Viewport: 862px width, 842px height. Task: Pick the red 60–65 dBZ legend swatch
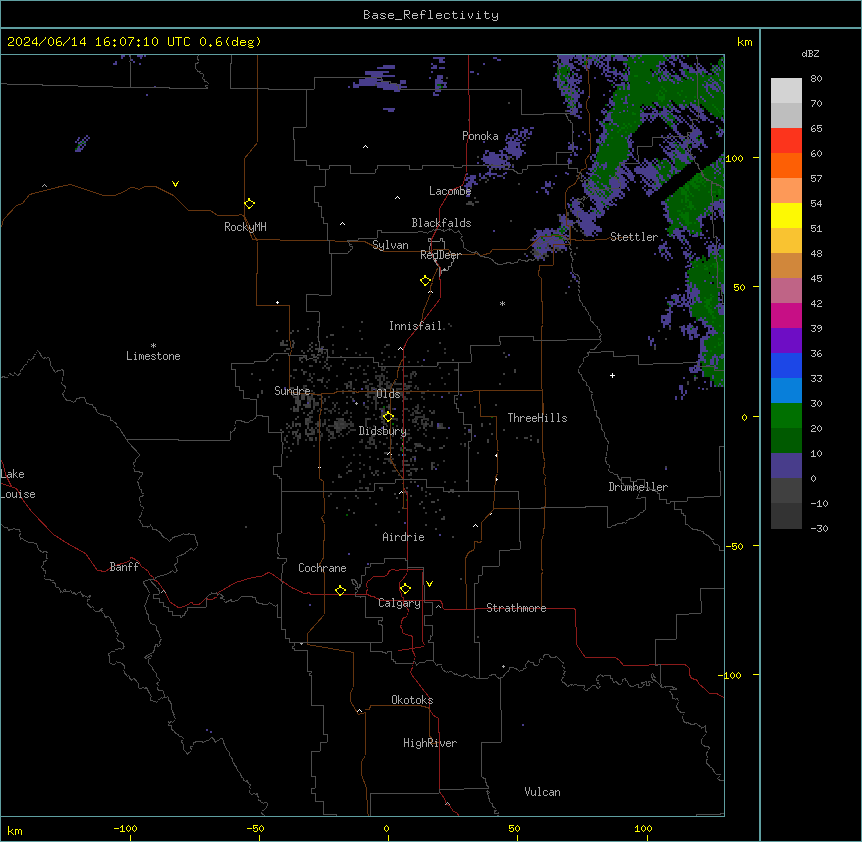coord(786,141)
